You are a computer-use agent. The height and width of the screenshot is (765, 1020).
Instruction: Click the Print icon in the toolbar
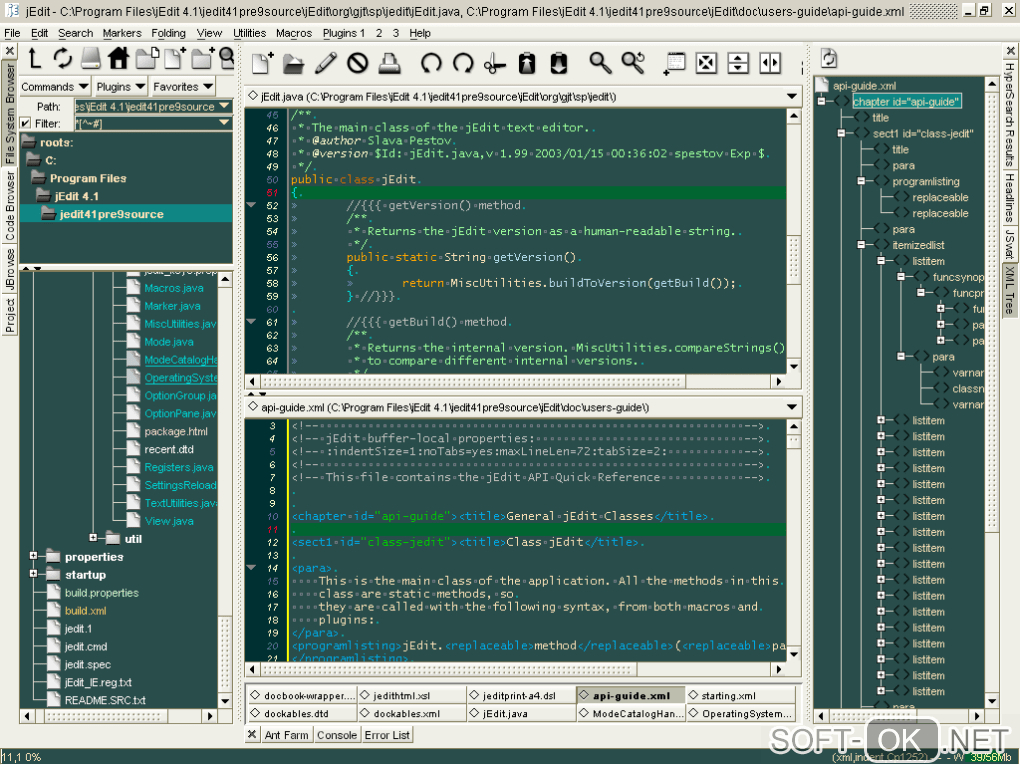[390, 63]
